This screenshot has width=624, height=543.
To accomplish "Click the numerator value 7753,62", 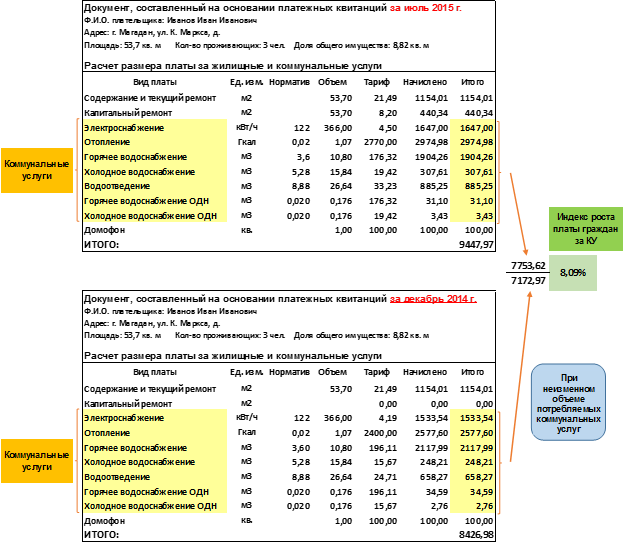I will coord(528,265).
